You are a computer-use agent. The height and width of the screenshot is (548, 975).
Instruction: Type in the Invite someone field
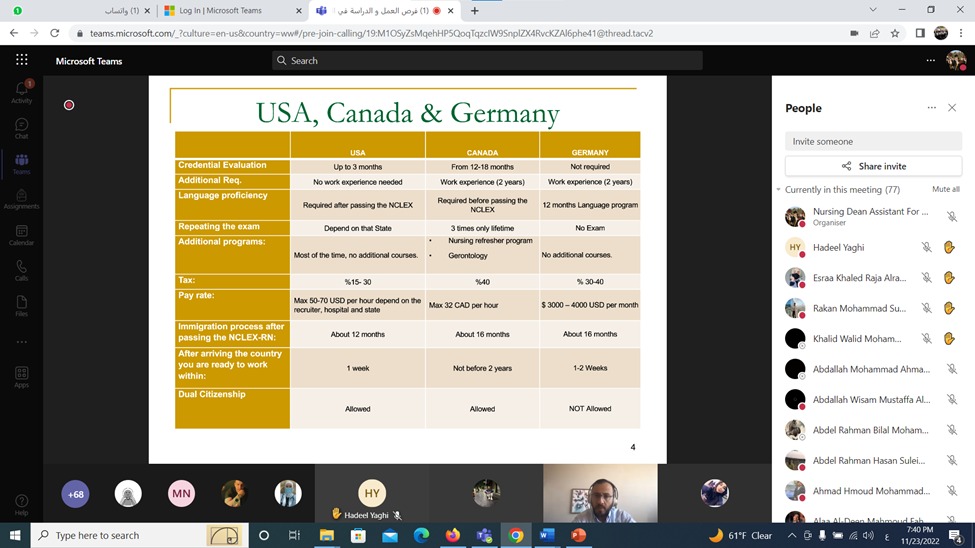(x=873, y=141)
